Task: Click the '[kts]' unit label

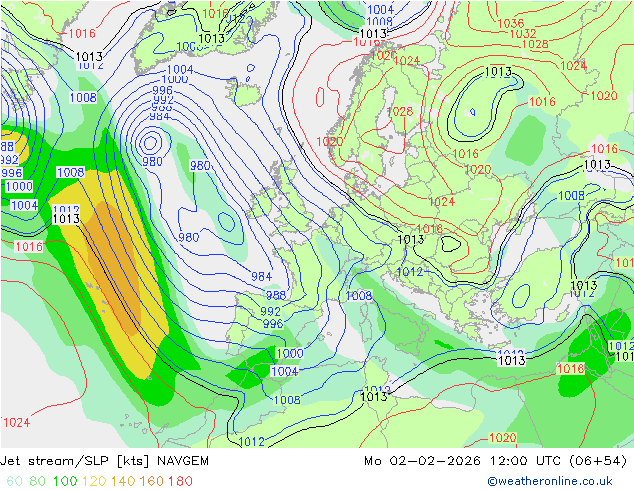Action: [133, 461]
